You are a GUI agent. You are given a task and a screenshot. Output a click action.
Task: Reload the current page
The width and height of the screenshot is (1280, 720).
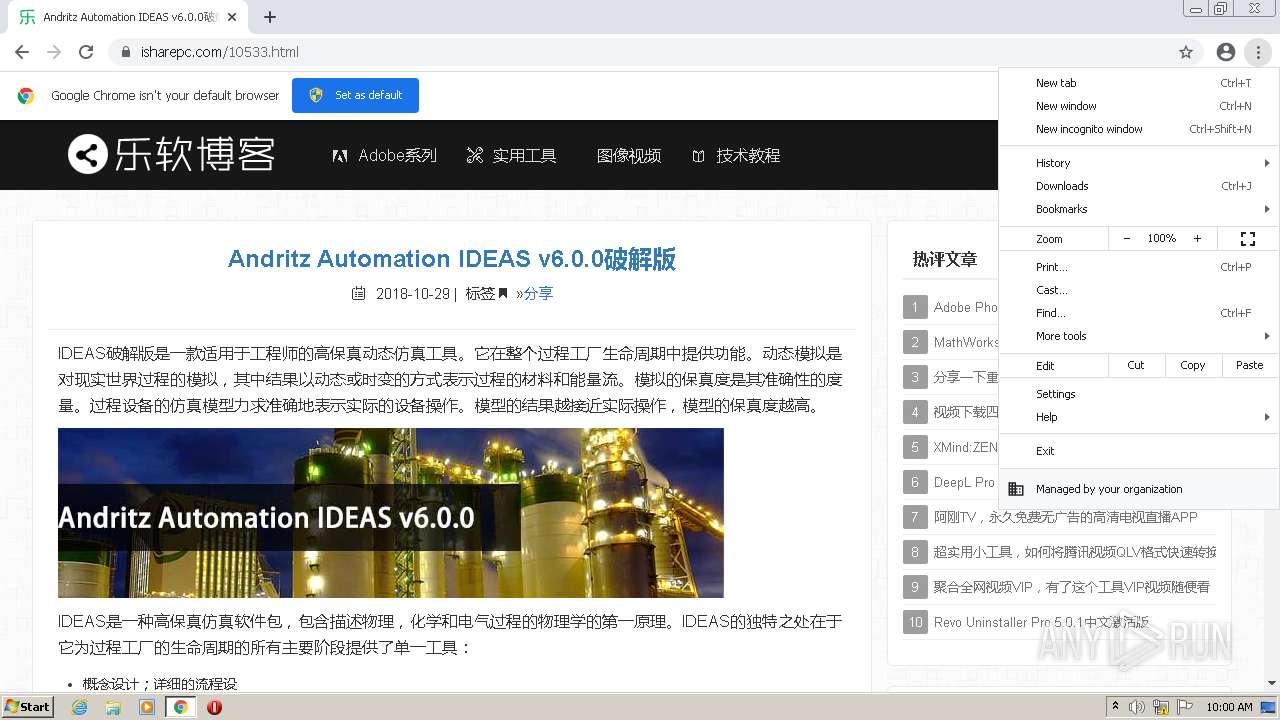[86, 52]
